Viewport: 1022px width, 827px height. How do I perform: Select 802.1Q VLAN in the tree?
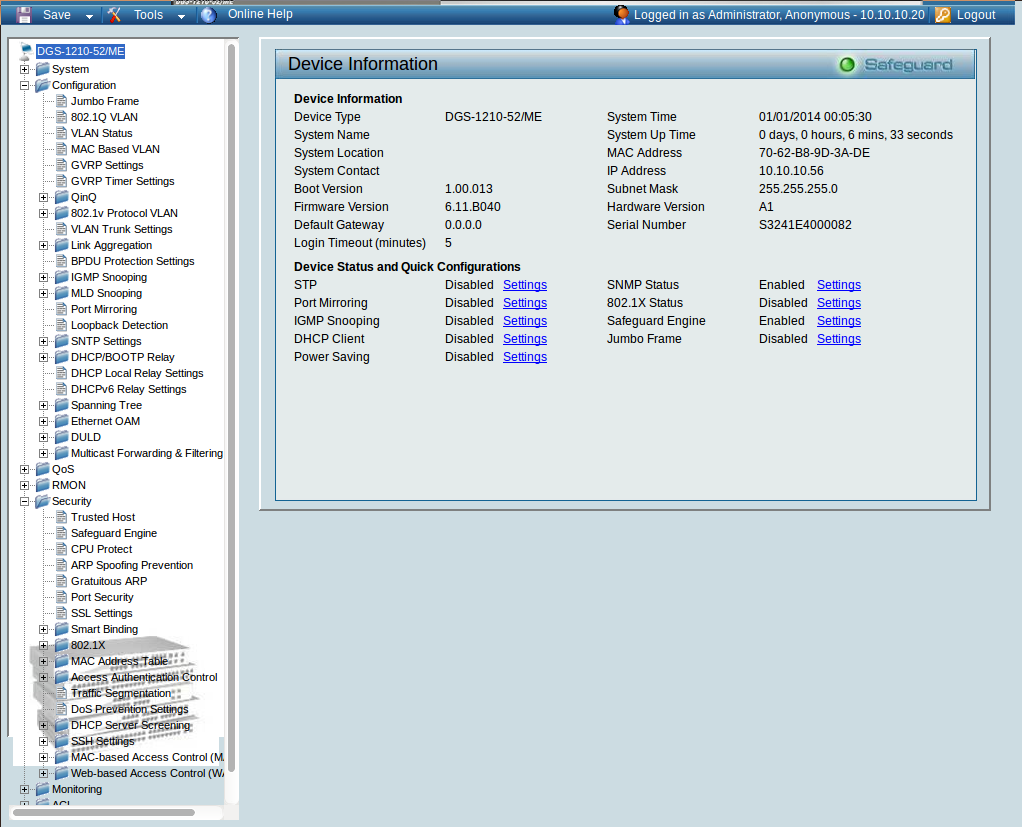point(104,117)
